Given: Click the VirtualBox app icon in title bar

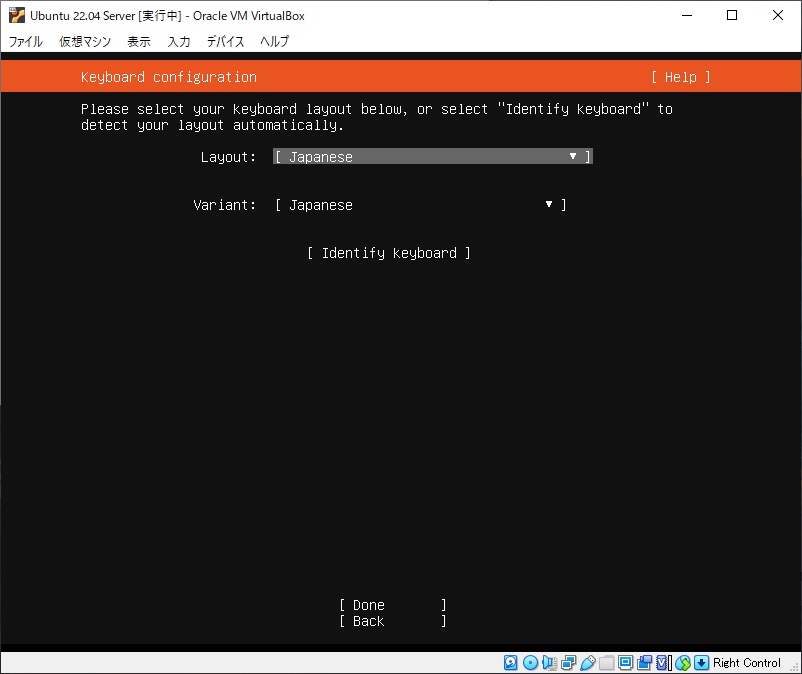Looking at the screenshot, I should tap(16, 15).
